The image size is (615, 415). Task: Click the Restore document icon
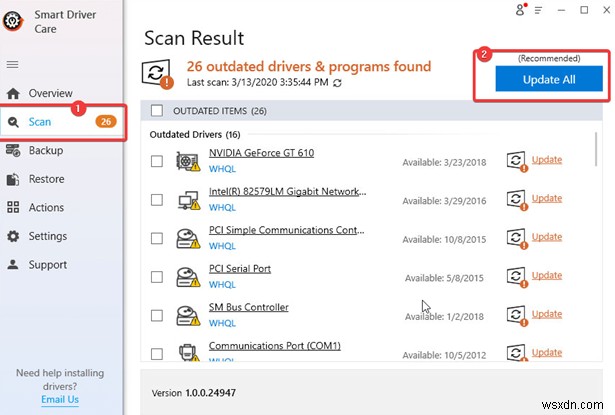click(13, 179)
